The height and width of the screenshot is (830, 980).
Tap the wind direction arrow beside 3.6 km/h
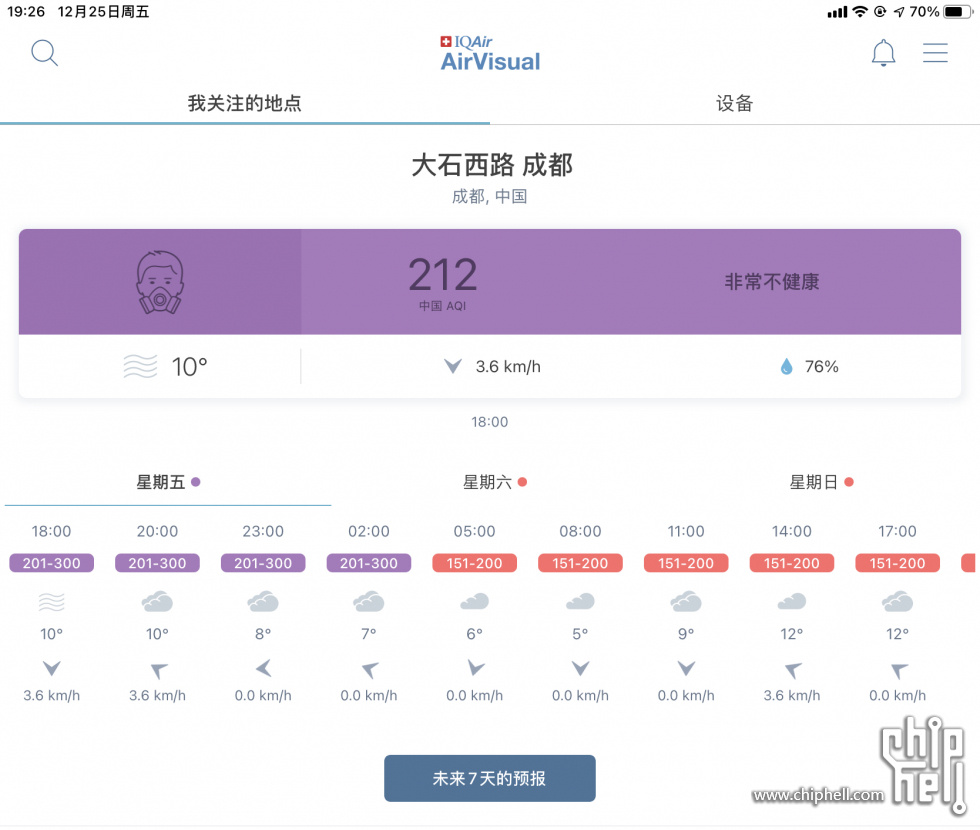pyautogui.click(x=453, y=366)
